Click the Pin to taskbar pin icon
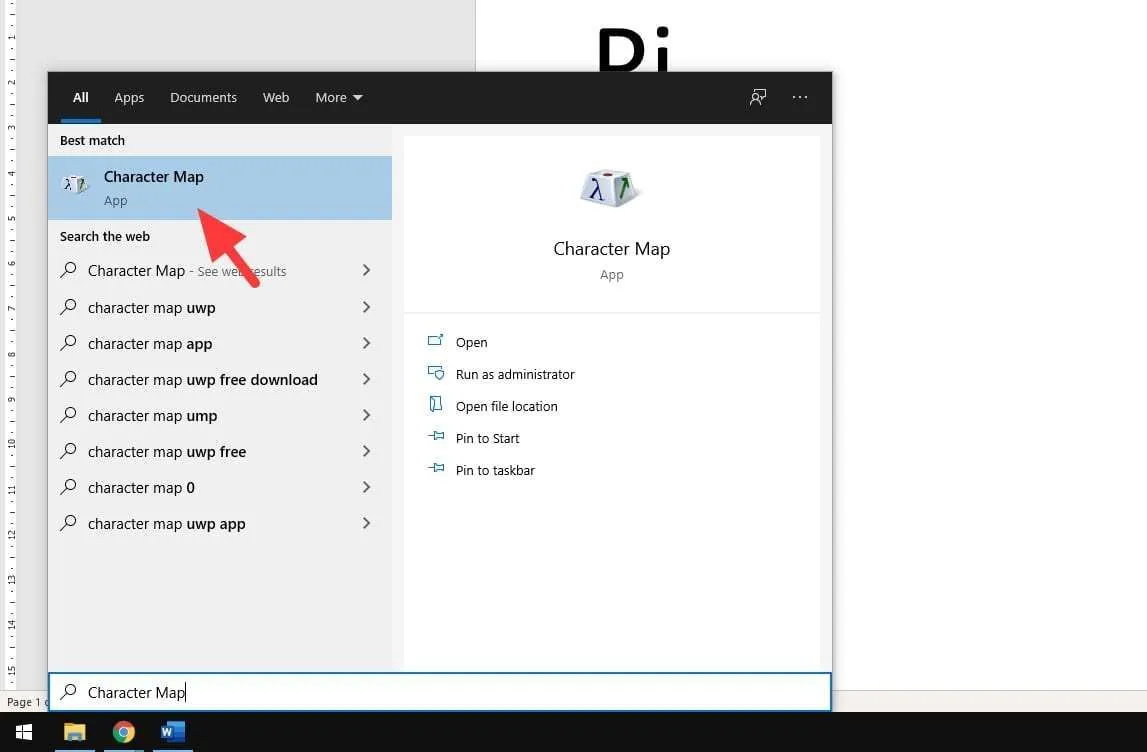Screen dimensions: 1147x752 tap(436, 468)
